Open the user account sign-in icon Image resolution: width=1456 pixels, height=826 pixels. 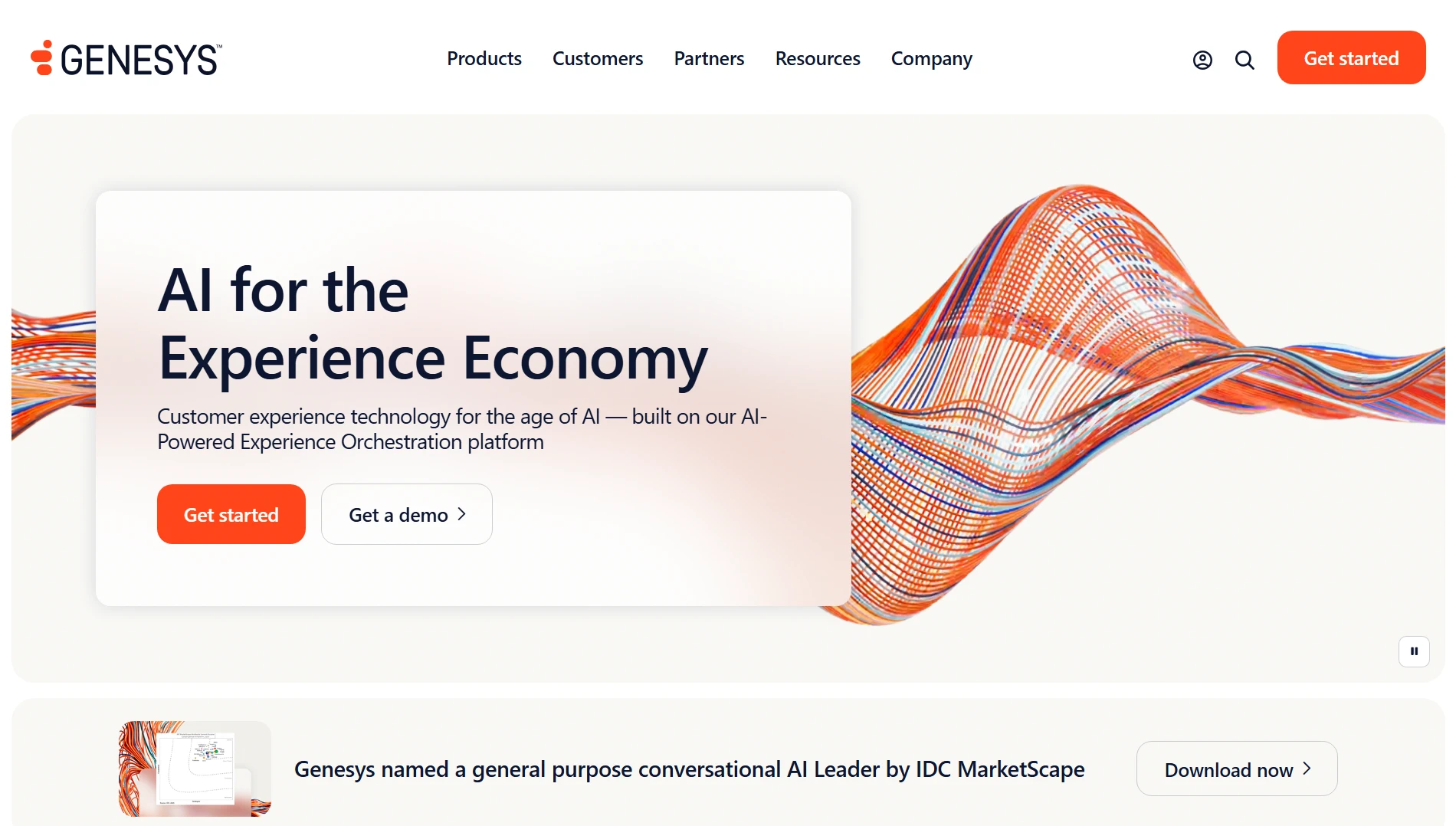pyautogui.click(x=1202, y=59)
